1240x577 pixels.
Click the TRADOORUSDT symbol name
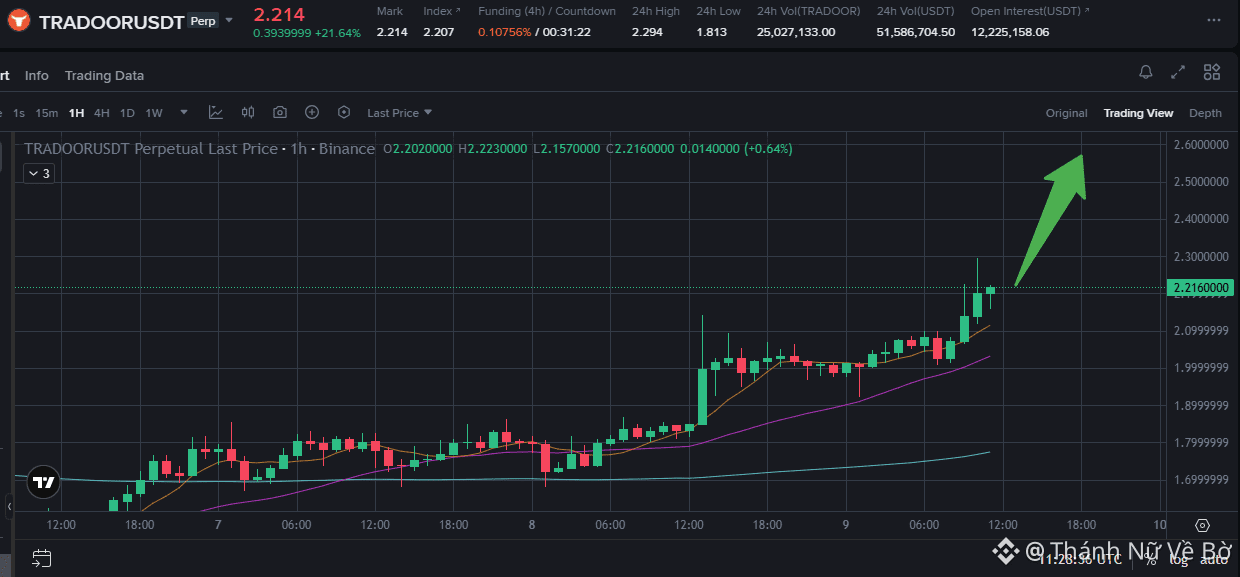[x=111, y=21]
